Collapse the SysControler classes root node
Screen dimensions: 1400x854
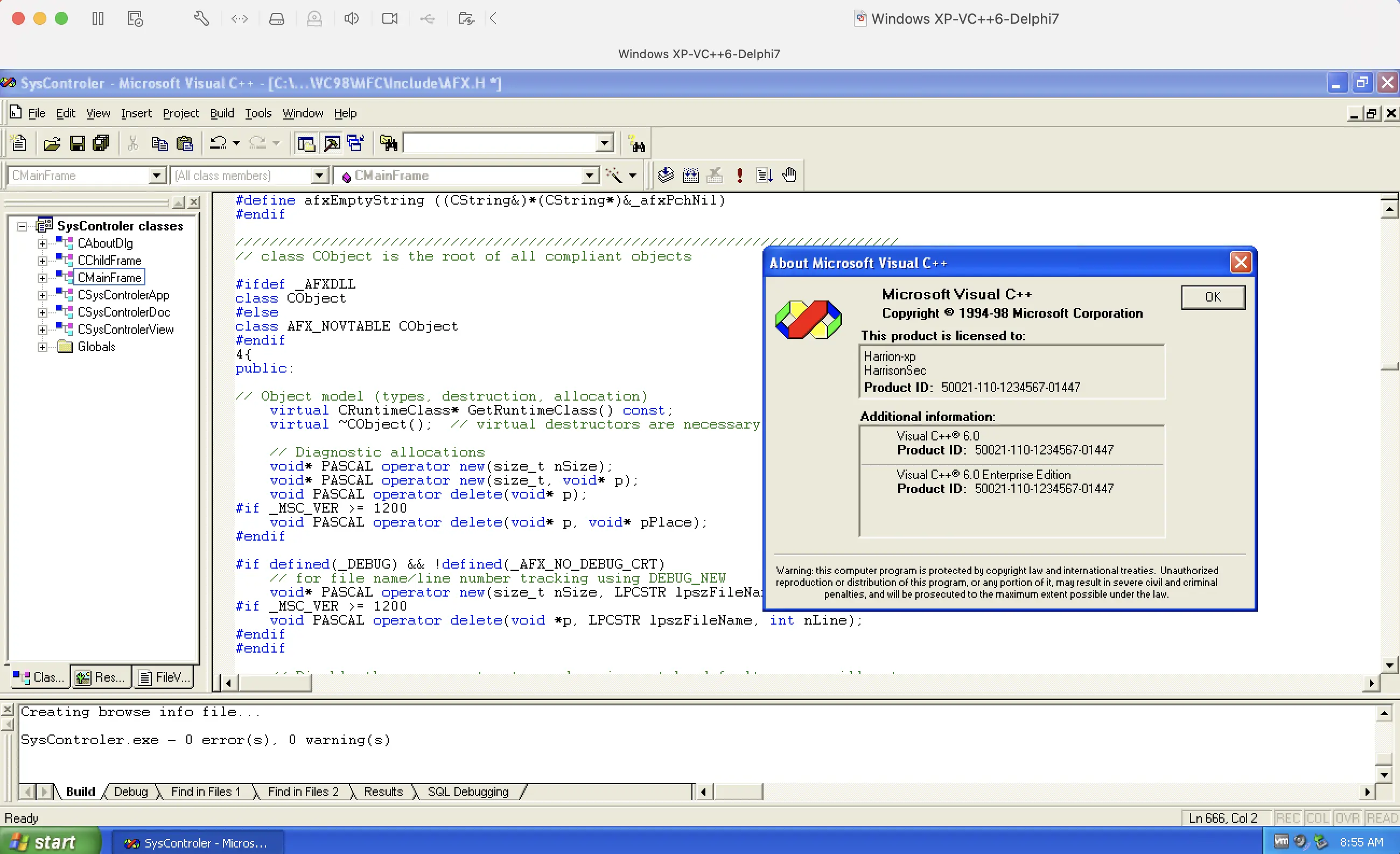coord(22,227)
